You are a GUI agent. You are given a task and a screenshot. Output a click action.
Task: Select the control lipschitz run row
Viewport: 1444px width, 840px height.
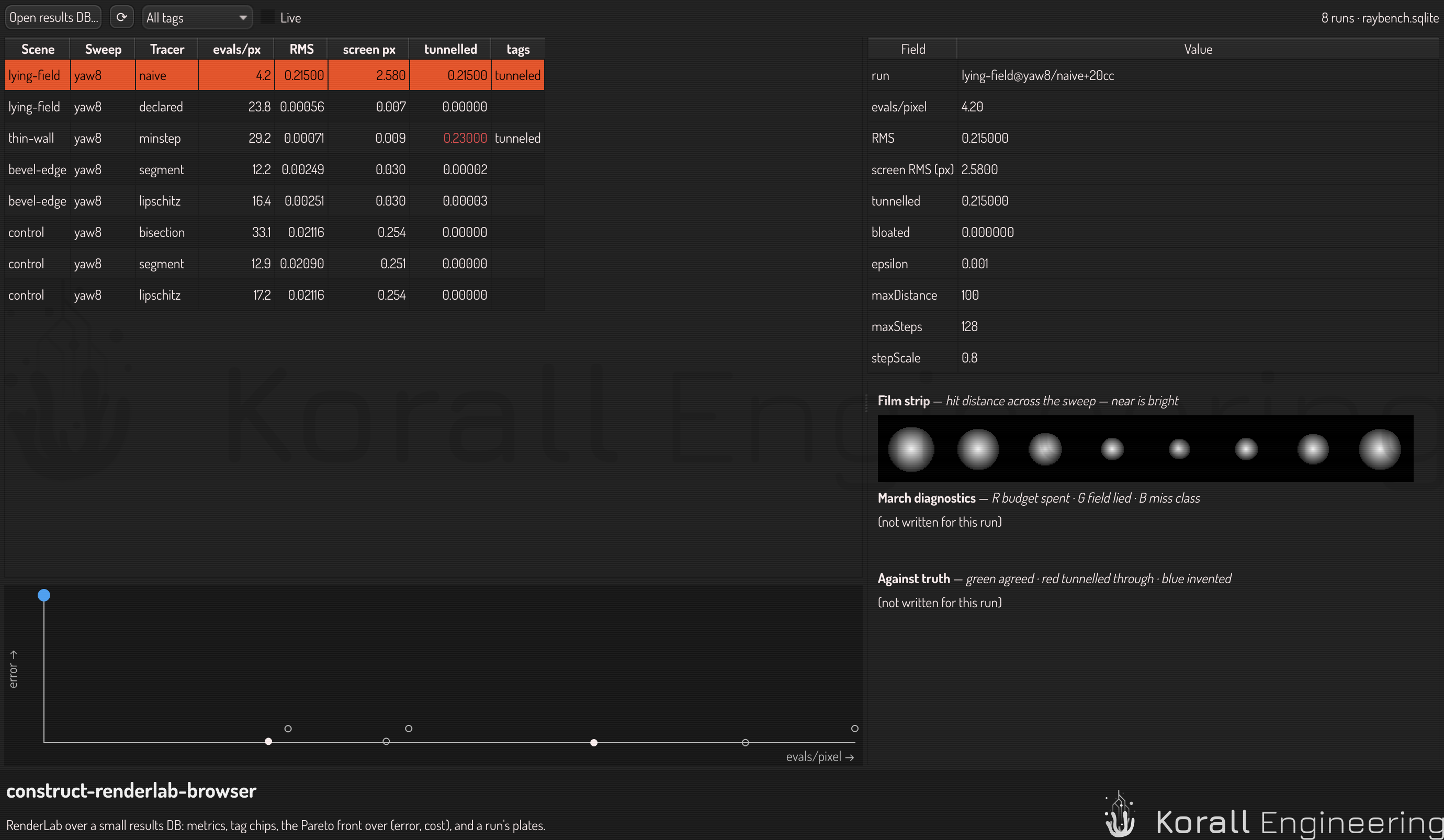[275, 295]
